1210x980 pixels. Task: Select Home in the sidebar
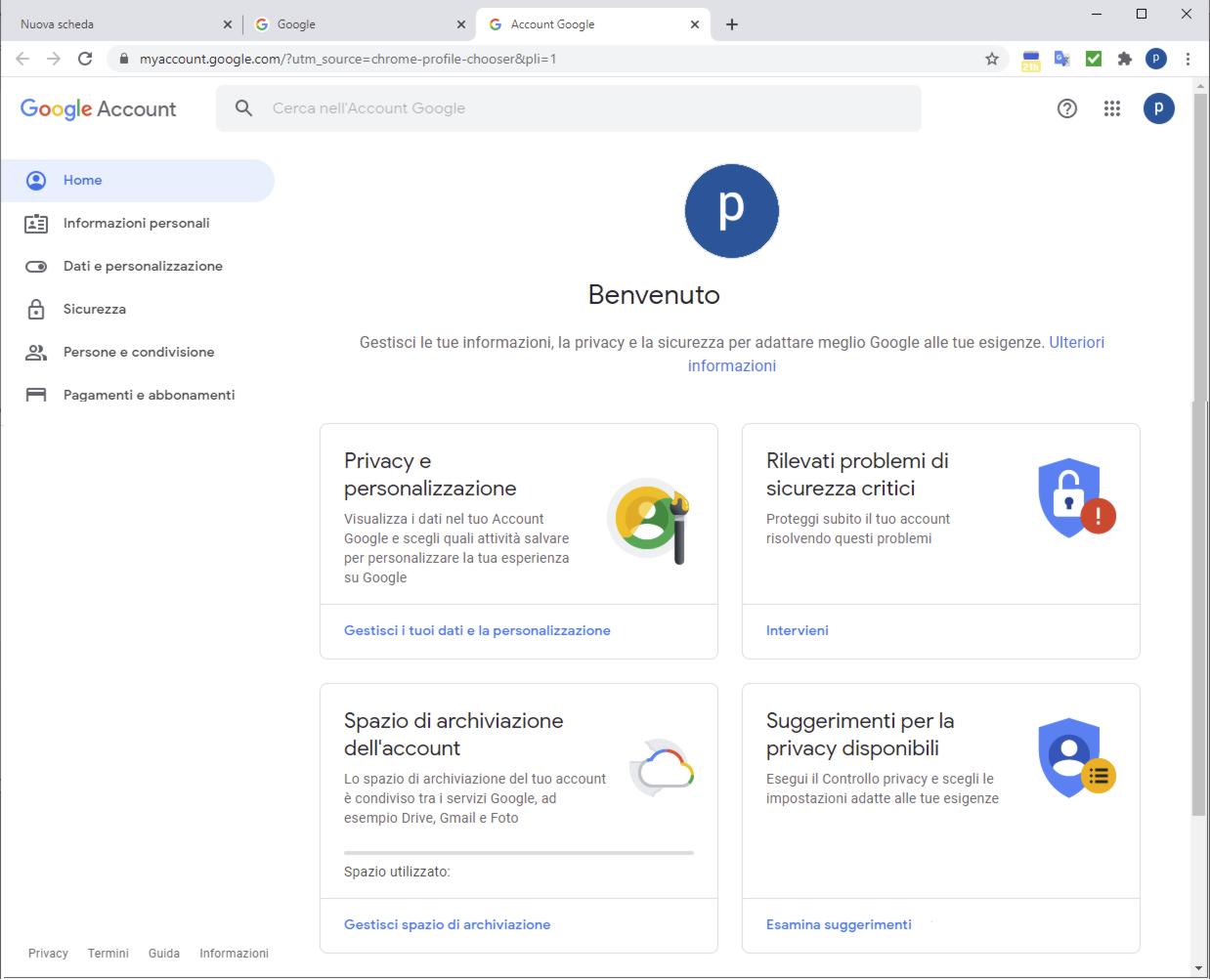pos(137,181)
